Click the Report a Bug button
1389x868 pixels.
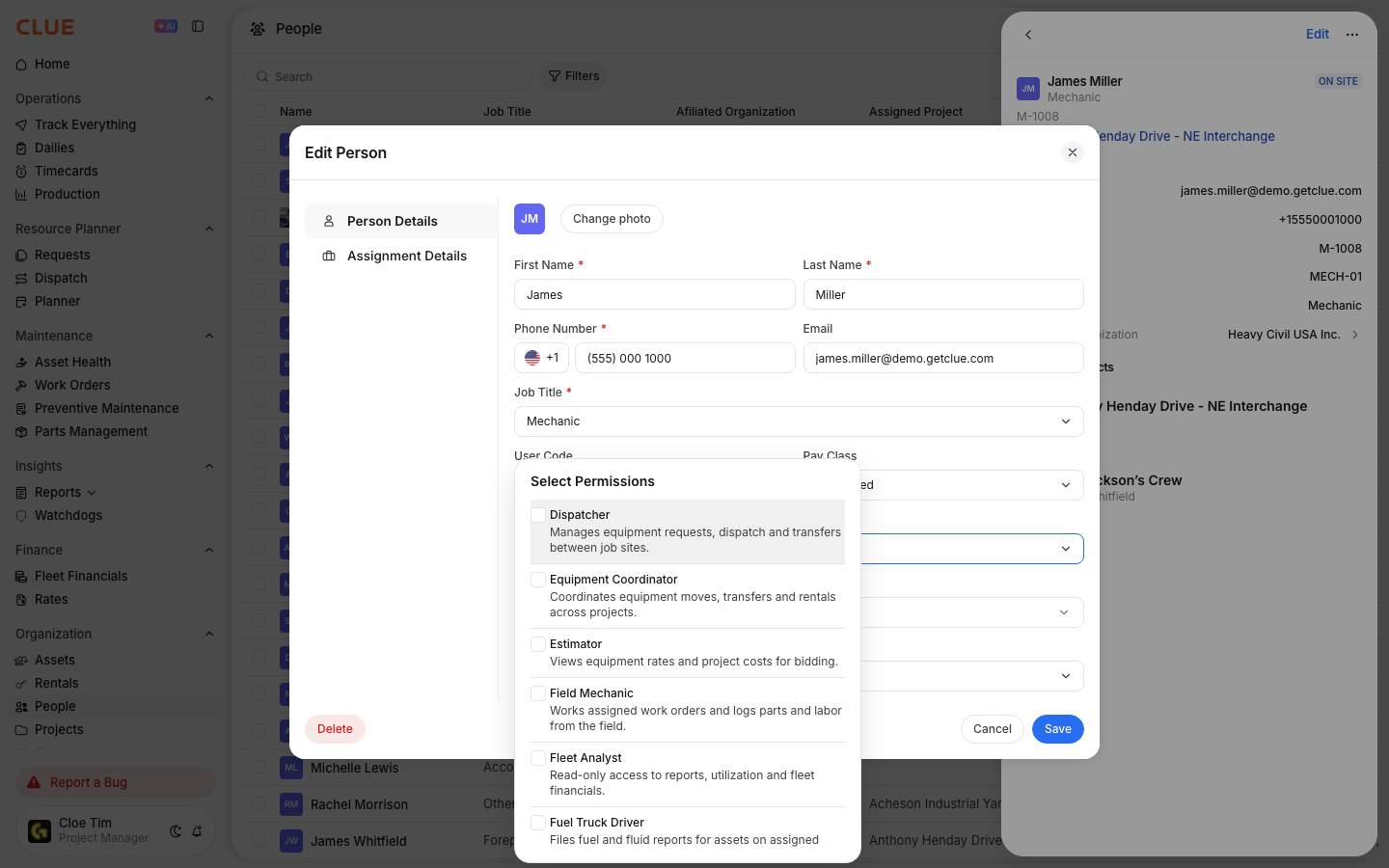click(x=116, y=782)
